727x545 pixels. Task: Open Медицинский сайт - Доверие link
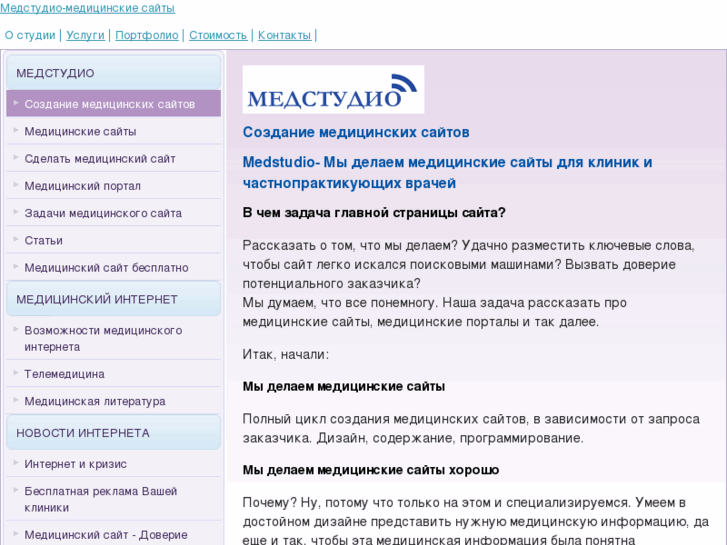(x=114, y=534)
